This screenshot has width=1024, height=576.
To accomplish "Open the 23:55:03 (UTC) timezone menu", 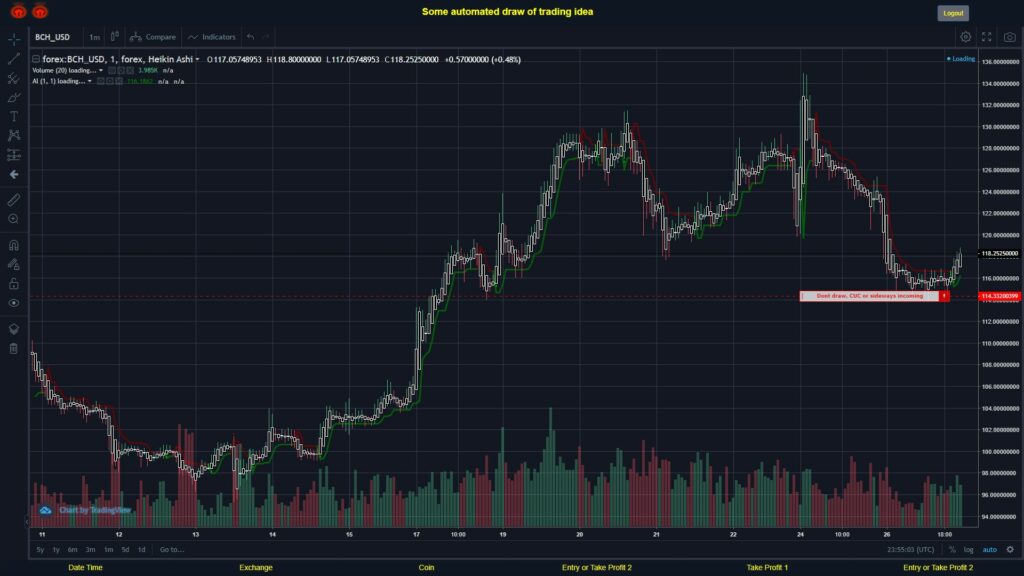I will [x=910, y=550].
